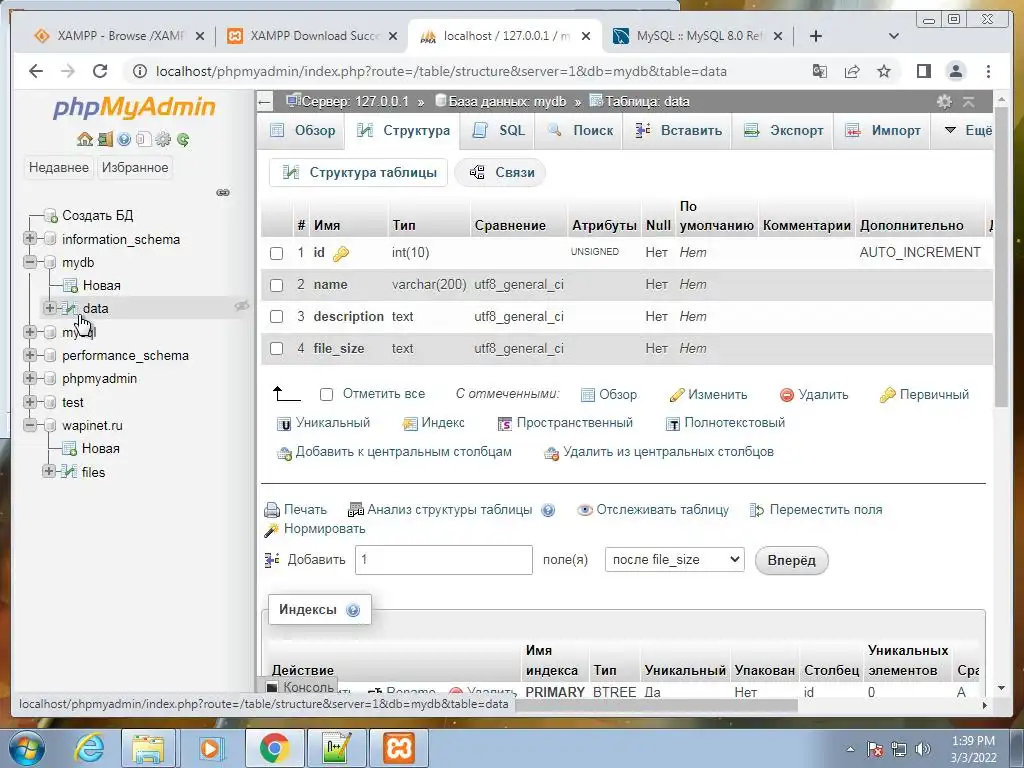The width and height of the screenshot is (1024, 768).
Task: Click the translate page icon in address bar
Action: [x=820, y=71]
